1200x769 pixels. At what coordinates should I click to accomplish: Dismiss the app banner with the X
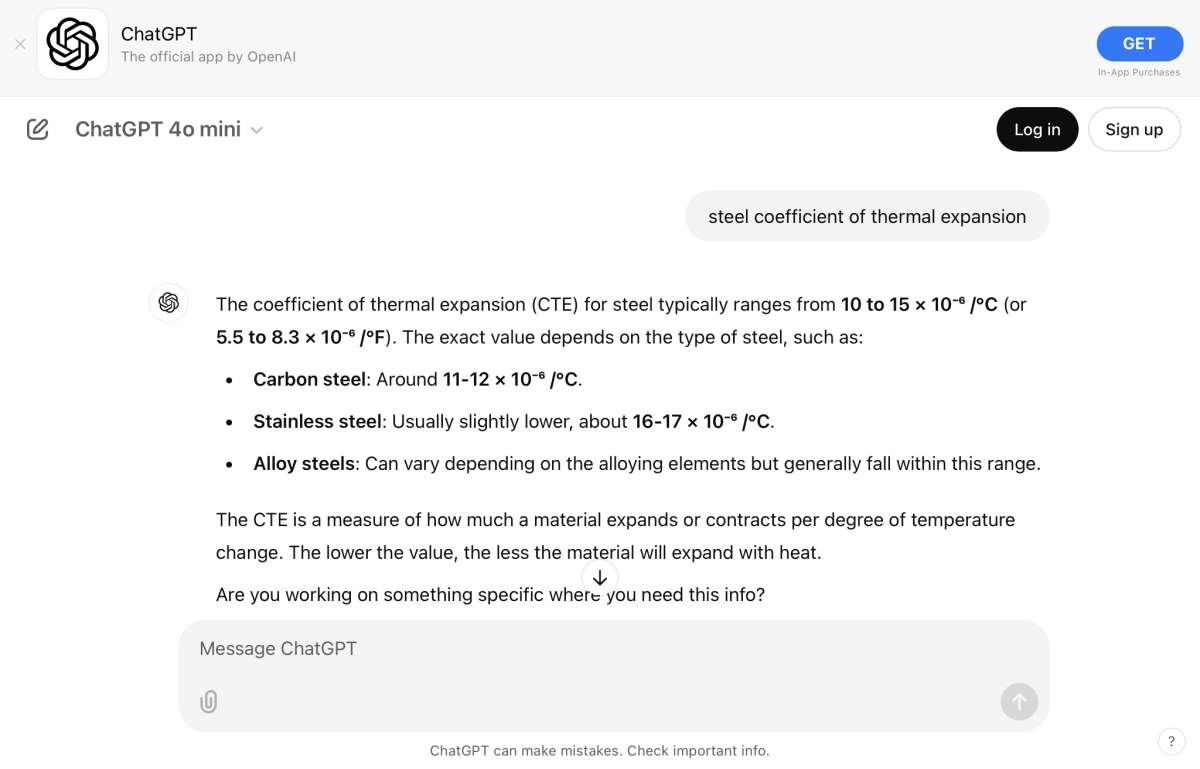coord(20,44)
